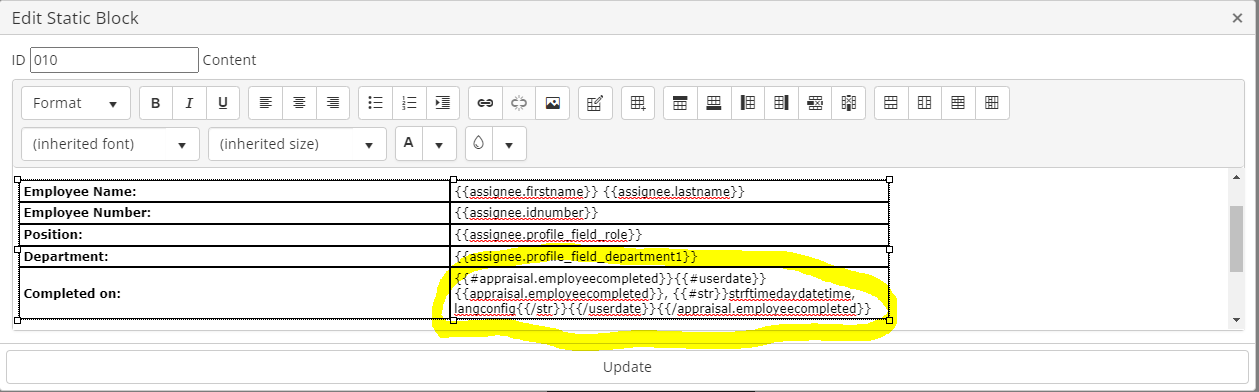1259x392 pixels.
Task: Click the unlink icon
Action: point(518,103)
